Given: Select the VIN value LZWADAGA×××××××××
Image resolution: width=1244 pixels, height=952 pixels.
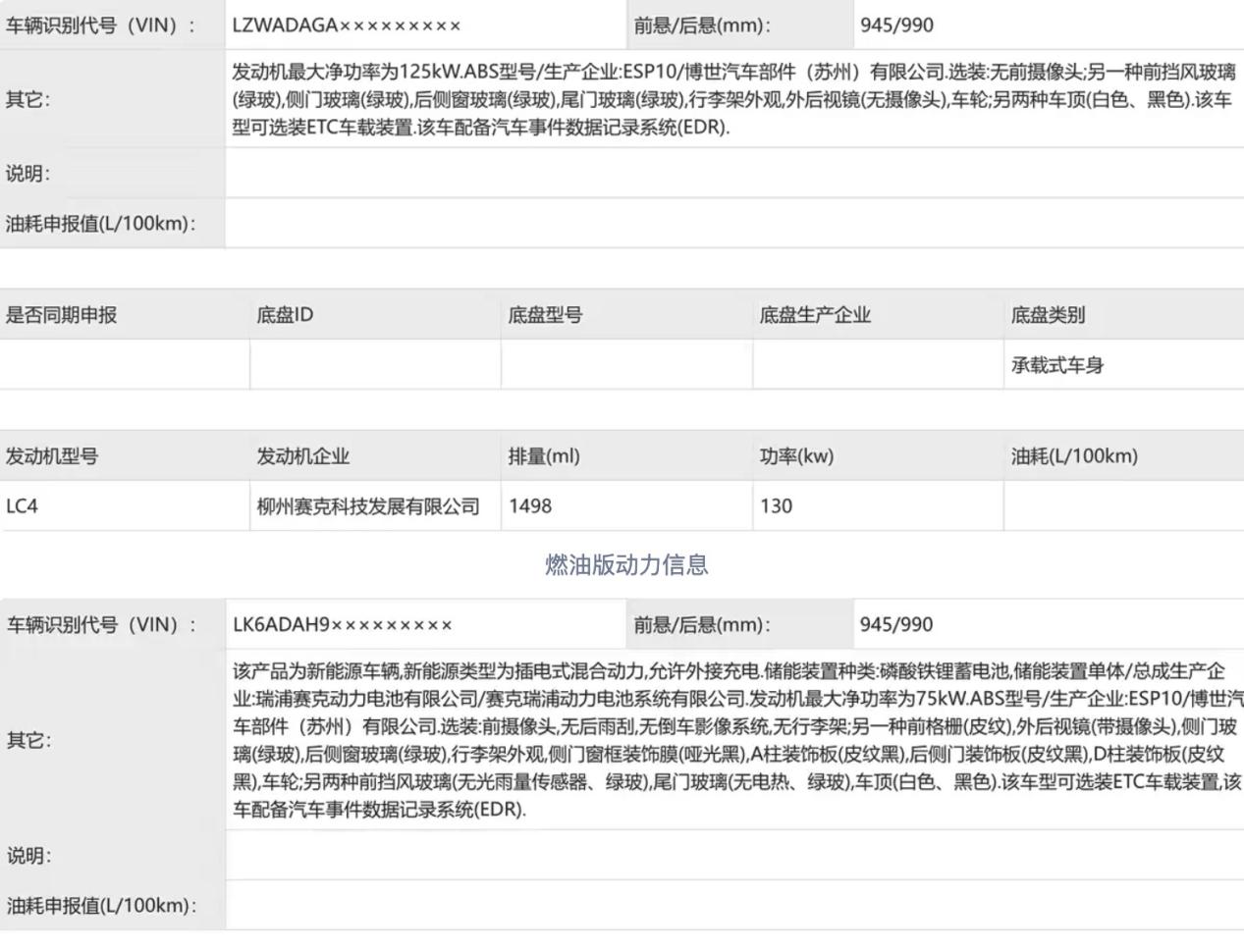Looking at the screenshot, I should pyautogui.click(x=347, y=26).
